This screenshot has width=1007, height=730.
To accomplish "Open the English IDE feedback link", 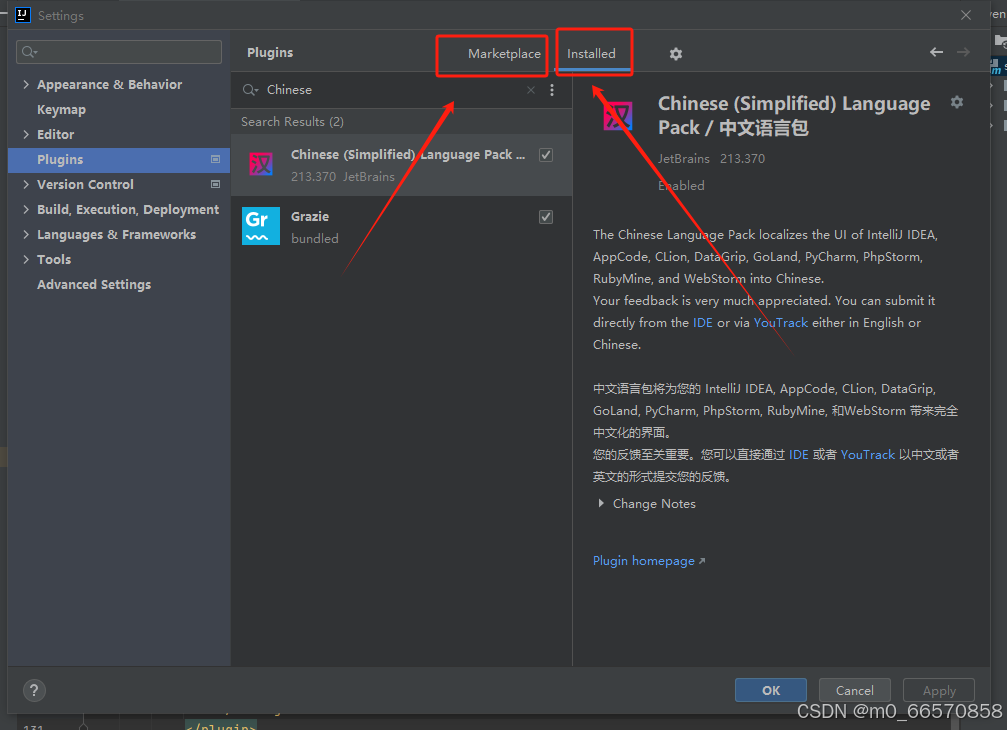I will (x=703, y=322).
